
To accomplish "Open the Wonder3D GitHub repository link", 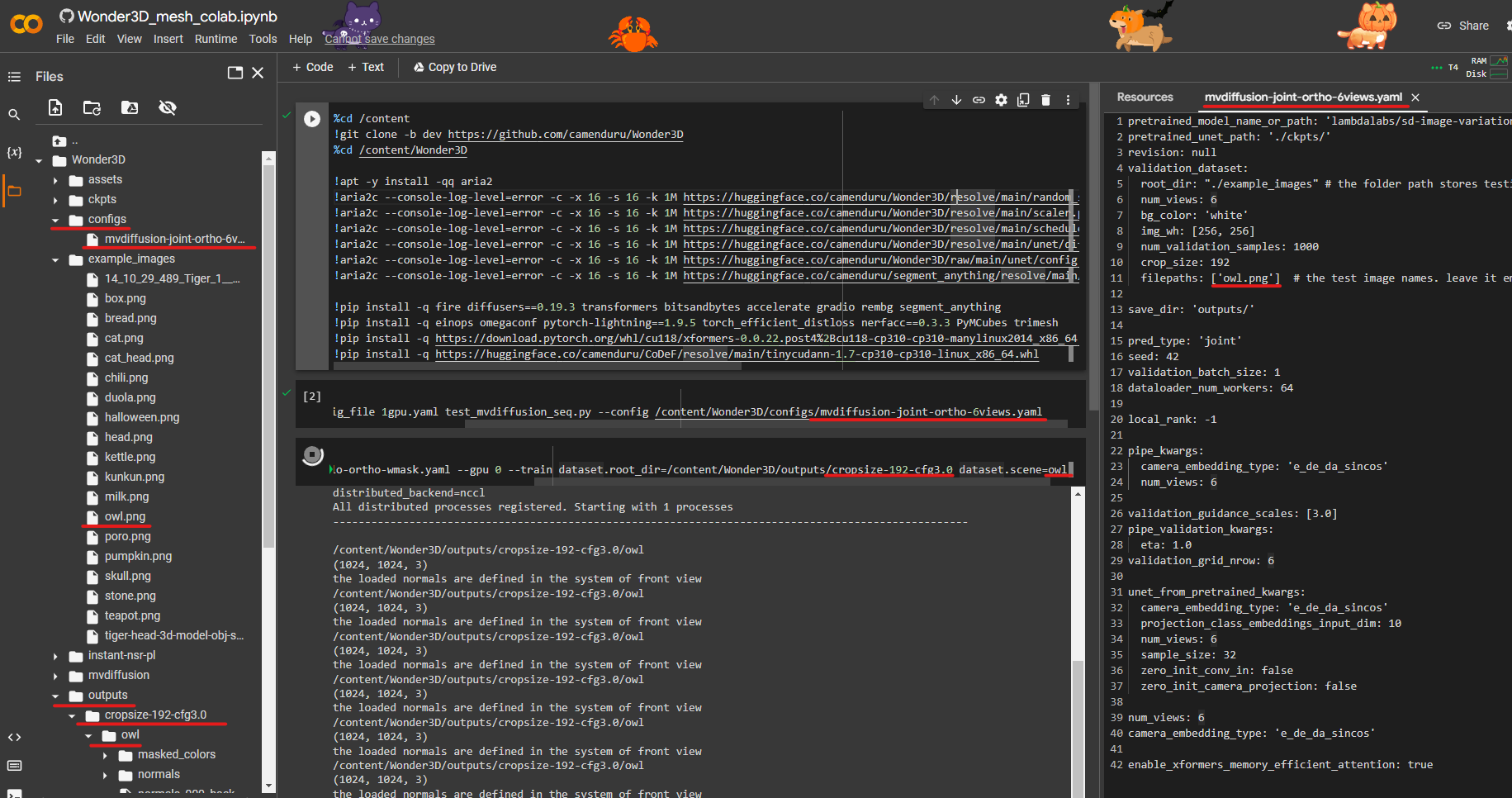I will (566, 135).
